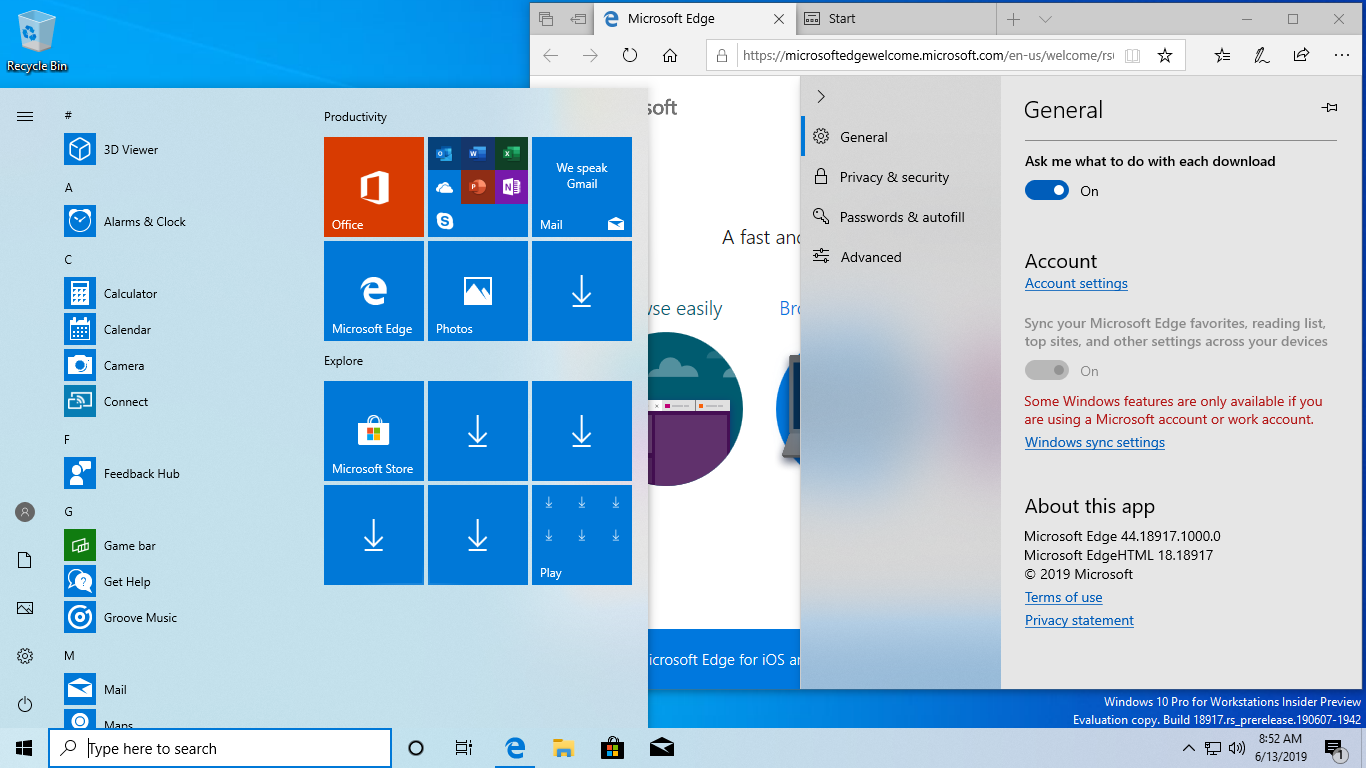Open Passwords & autofill settings
This screenshot has width=1366, height=768.
coord(901,217)
